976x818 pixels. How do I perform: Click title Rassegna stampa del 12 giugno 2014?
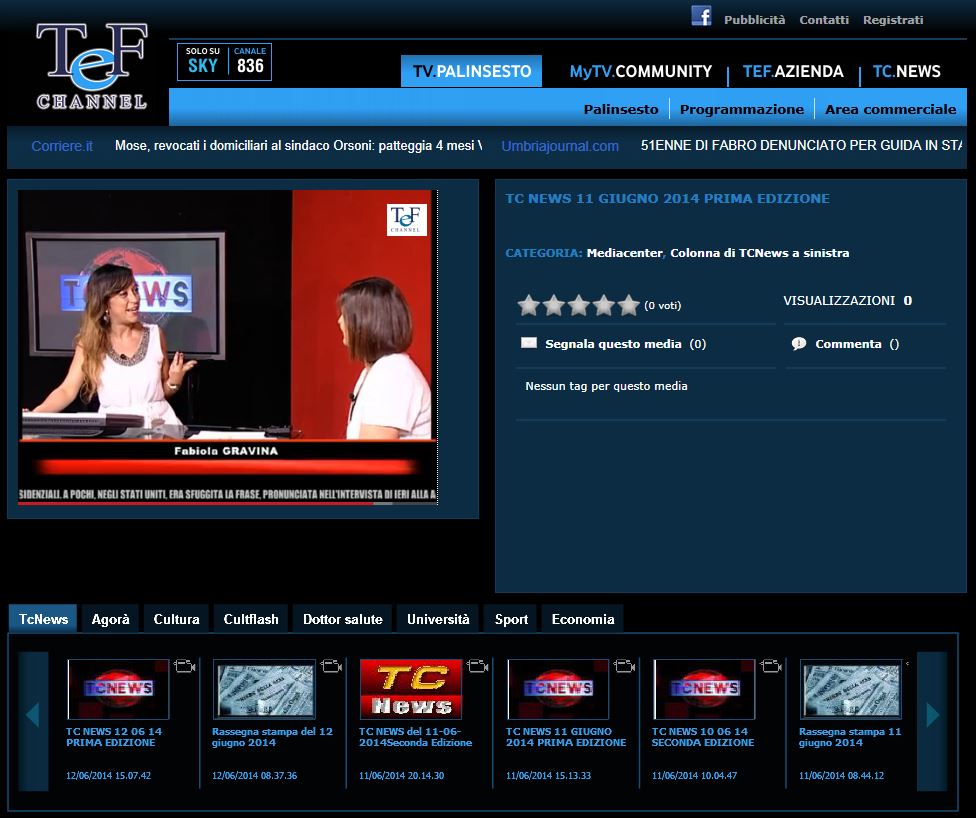point(272,737)
